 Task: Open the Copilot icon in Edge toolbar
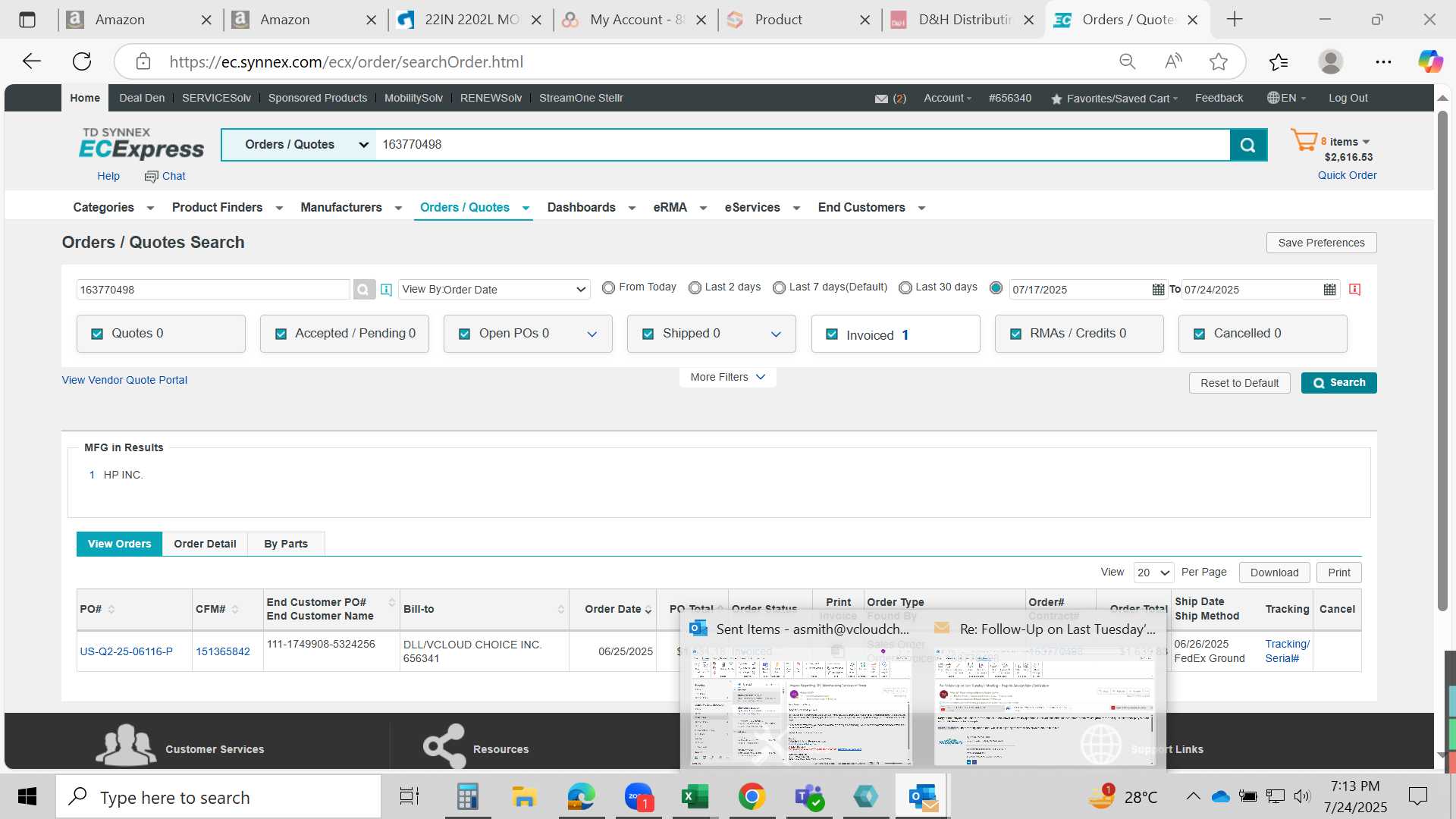pyautogui.click(x=1431, y=61)
